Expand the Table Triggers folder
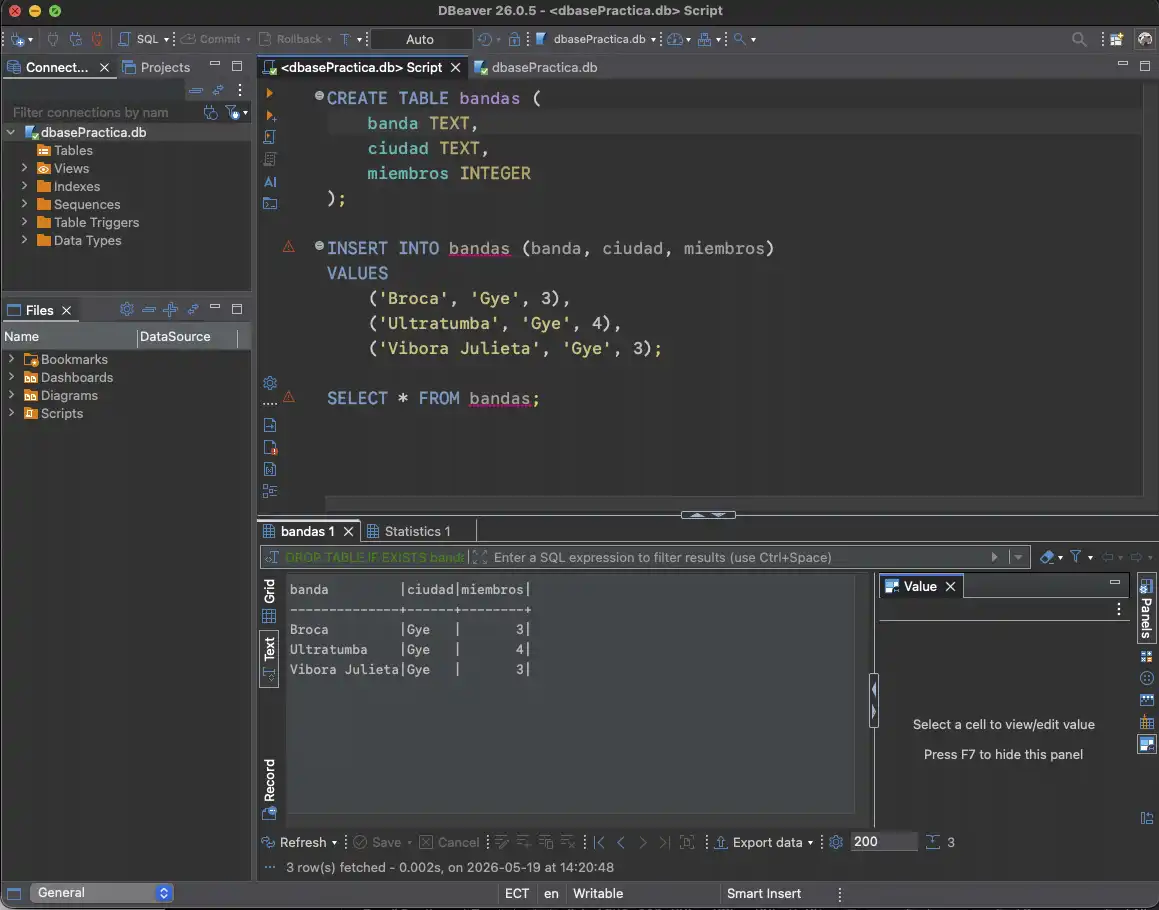1159x910 pixels. pyautogui.click(x=24, y=222)
